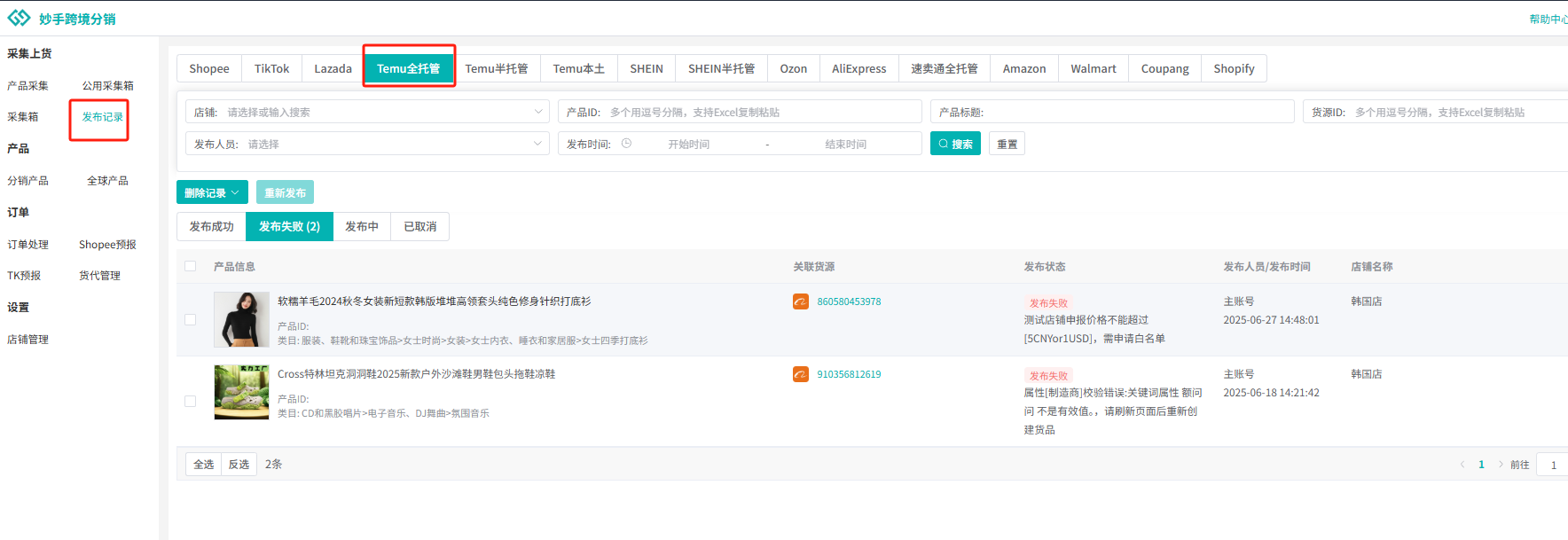Open the black sweater product thumbnail
The image size is (1568, 540).
coord(241,319)
